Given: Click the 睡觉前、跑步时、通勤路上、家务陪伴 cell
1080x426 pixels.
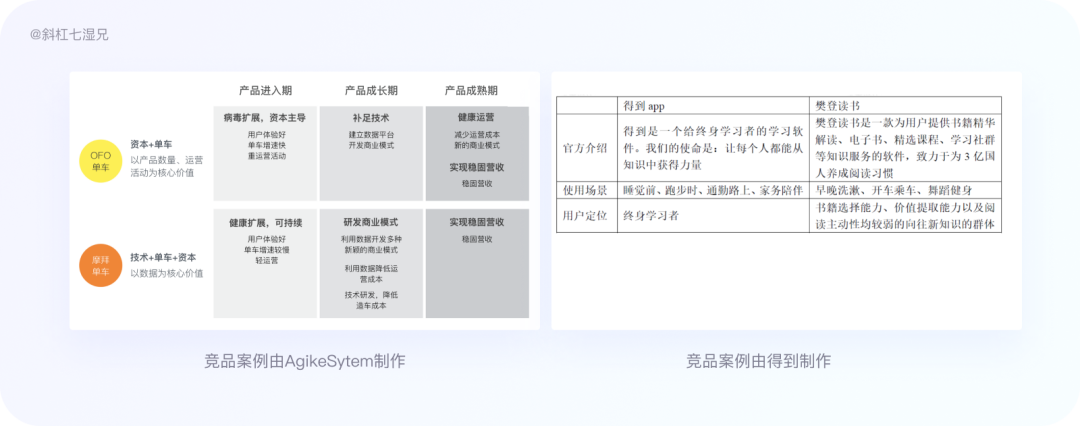Looking at the screenshot, I should click(x=714, y=190).
